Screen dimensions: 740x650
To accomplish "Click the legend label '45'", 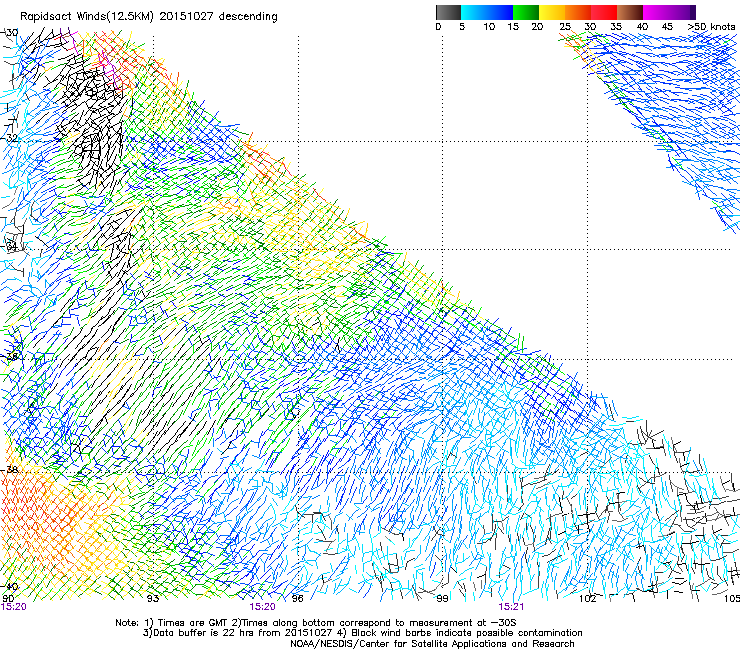I will point(667,27).
